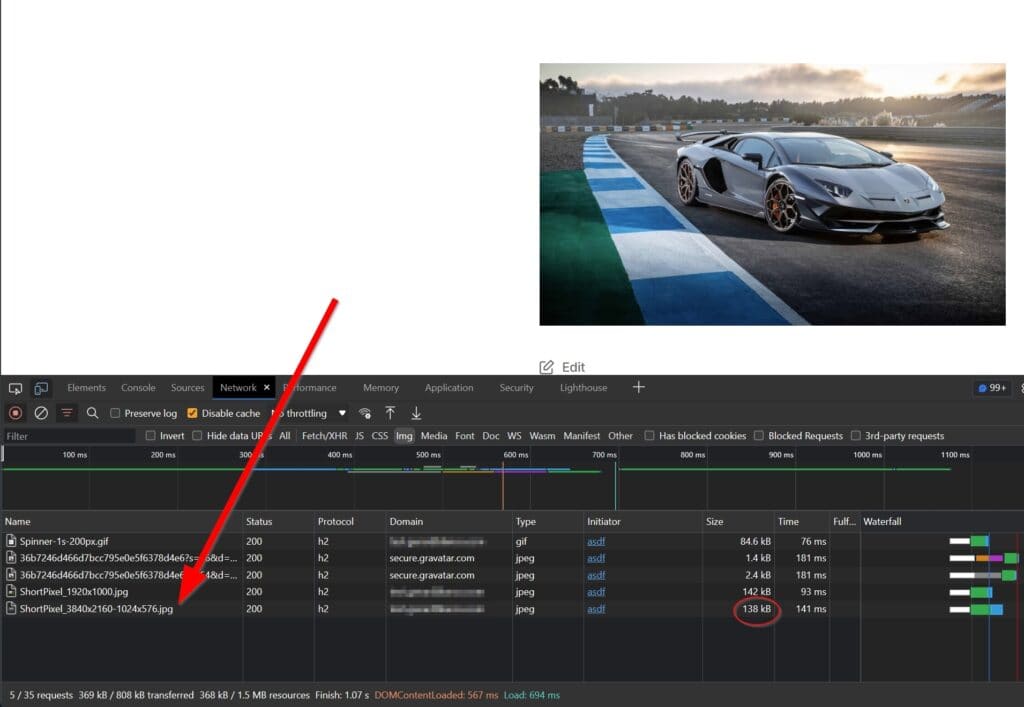Export HAR file using download arrow

coord(414,412)
